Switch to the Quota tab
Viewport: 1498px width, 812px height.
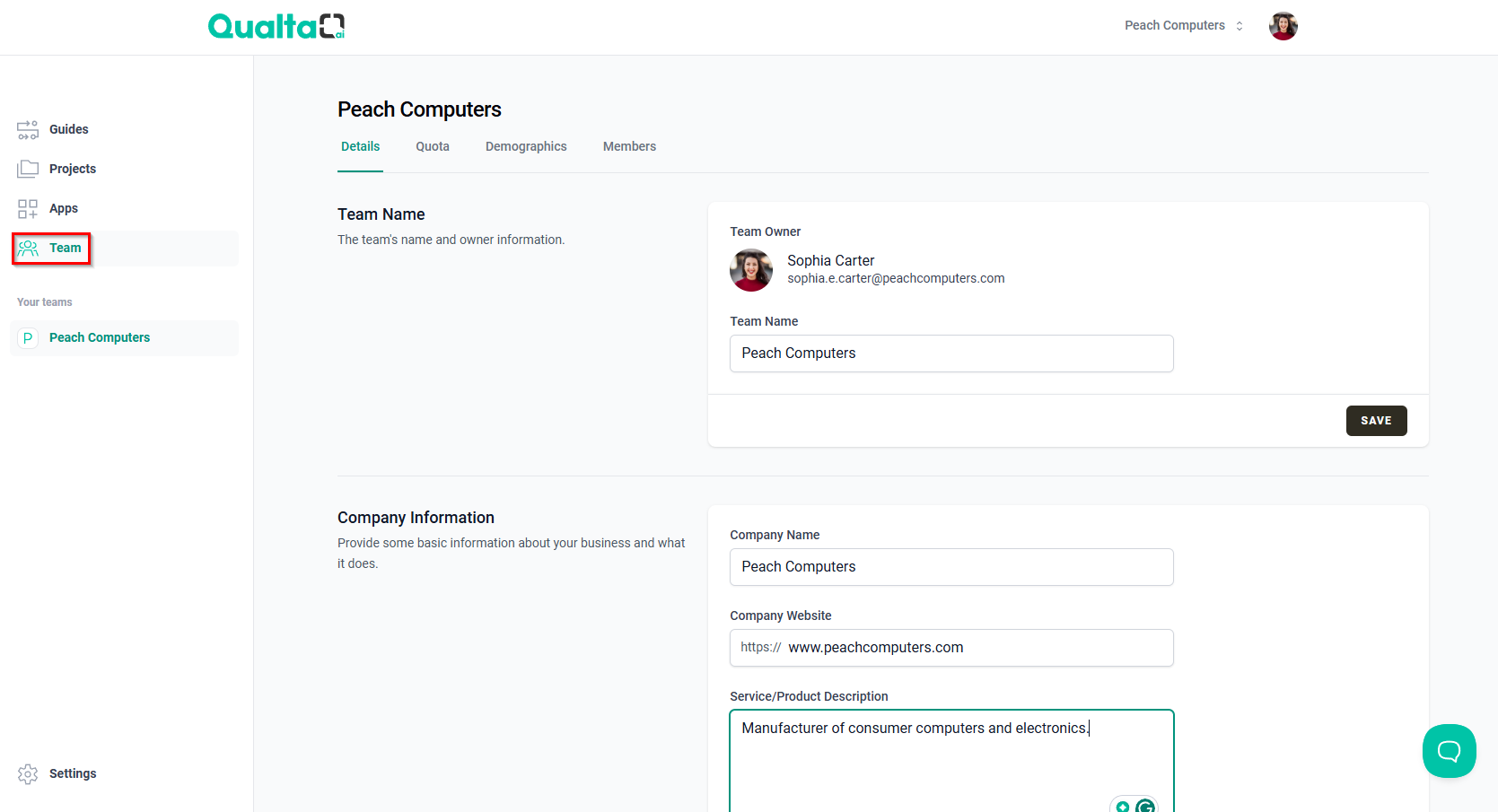point(433,146)
